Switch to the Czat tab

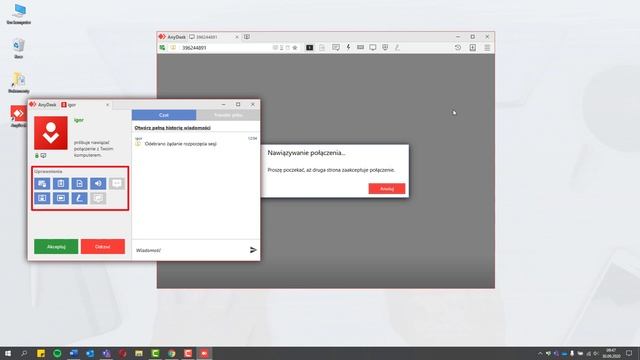click(x=164, y=115)
